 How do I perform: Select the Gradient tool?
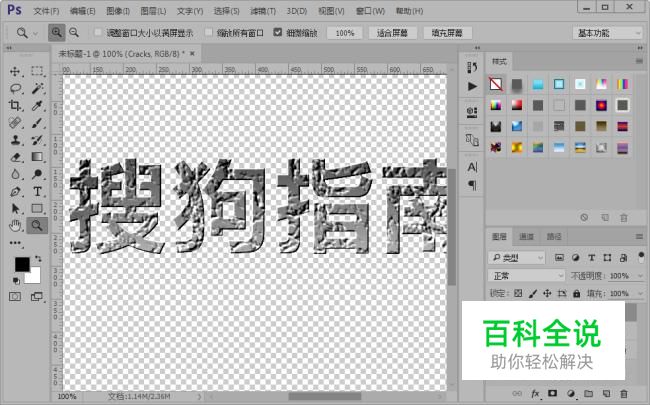pos(37,157)
